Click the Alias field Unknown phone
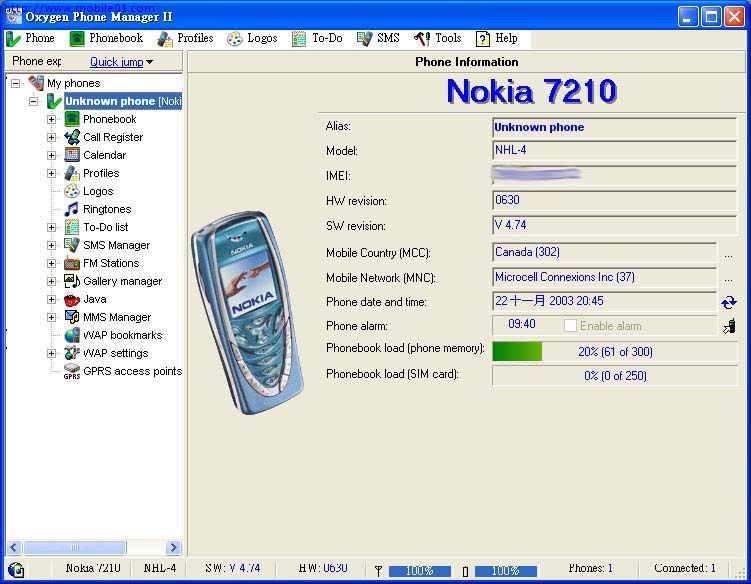This screenshot has height=584, width=751. point(614,127)
